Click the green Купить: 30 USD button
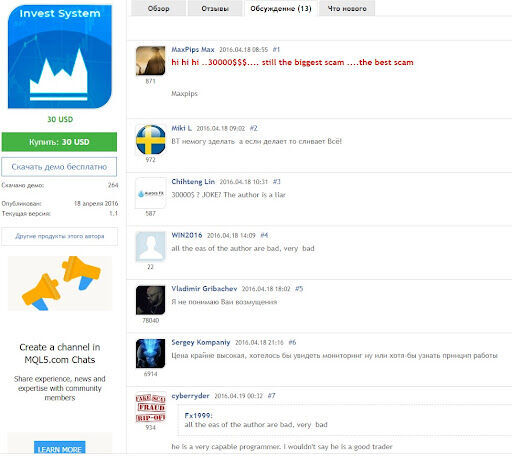Viewport: 512px width, 456px height. [x=59, y=142]
